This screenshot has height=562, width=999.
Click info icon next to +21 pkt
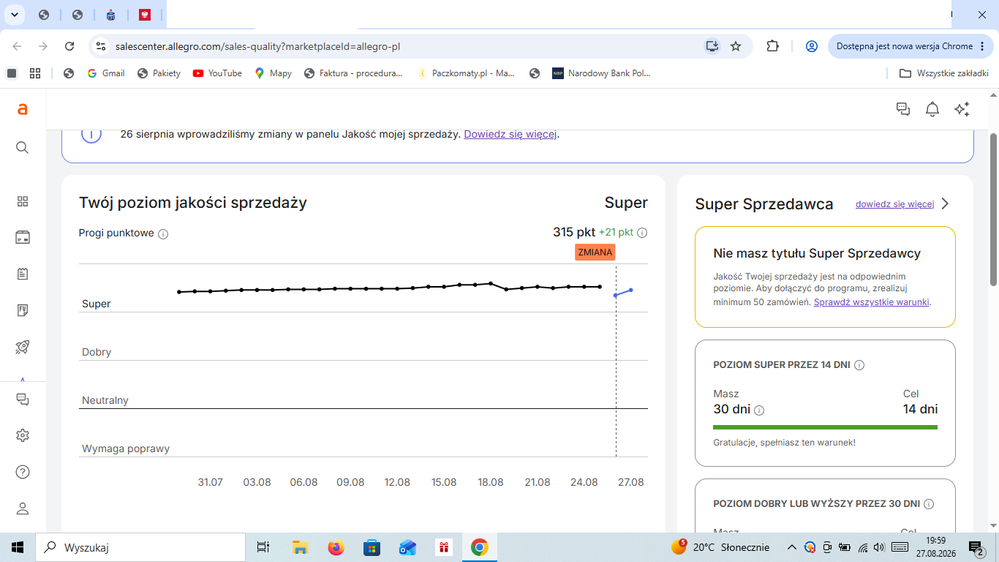(642, 233)
